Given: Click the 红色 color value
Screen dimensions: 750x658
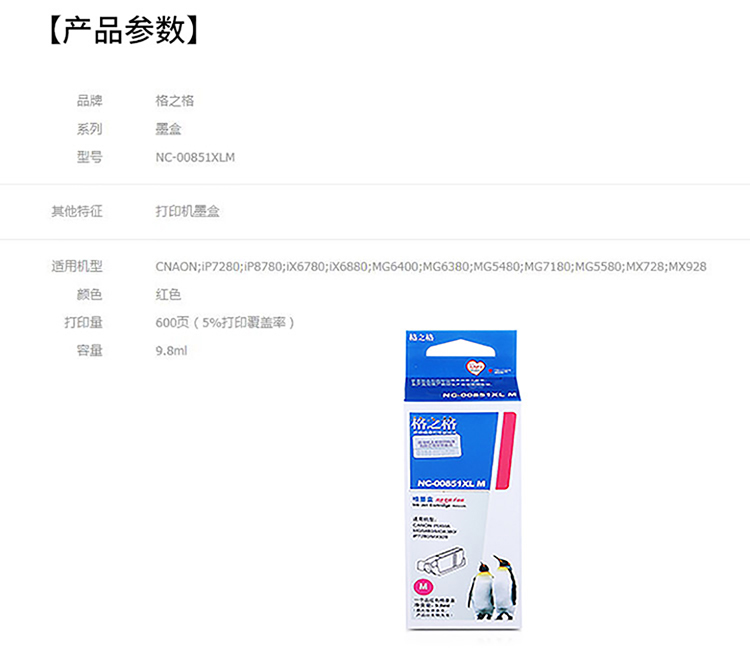Looking at the screenshot, I should (168, 294).
